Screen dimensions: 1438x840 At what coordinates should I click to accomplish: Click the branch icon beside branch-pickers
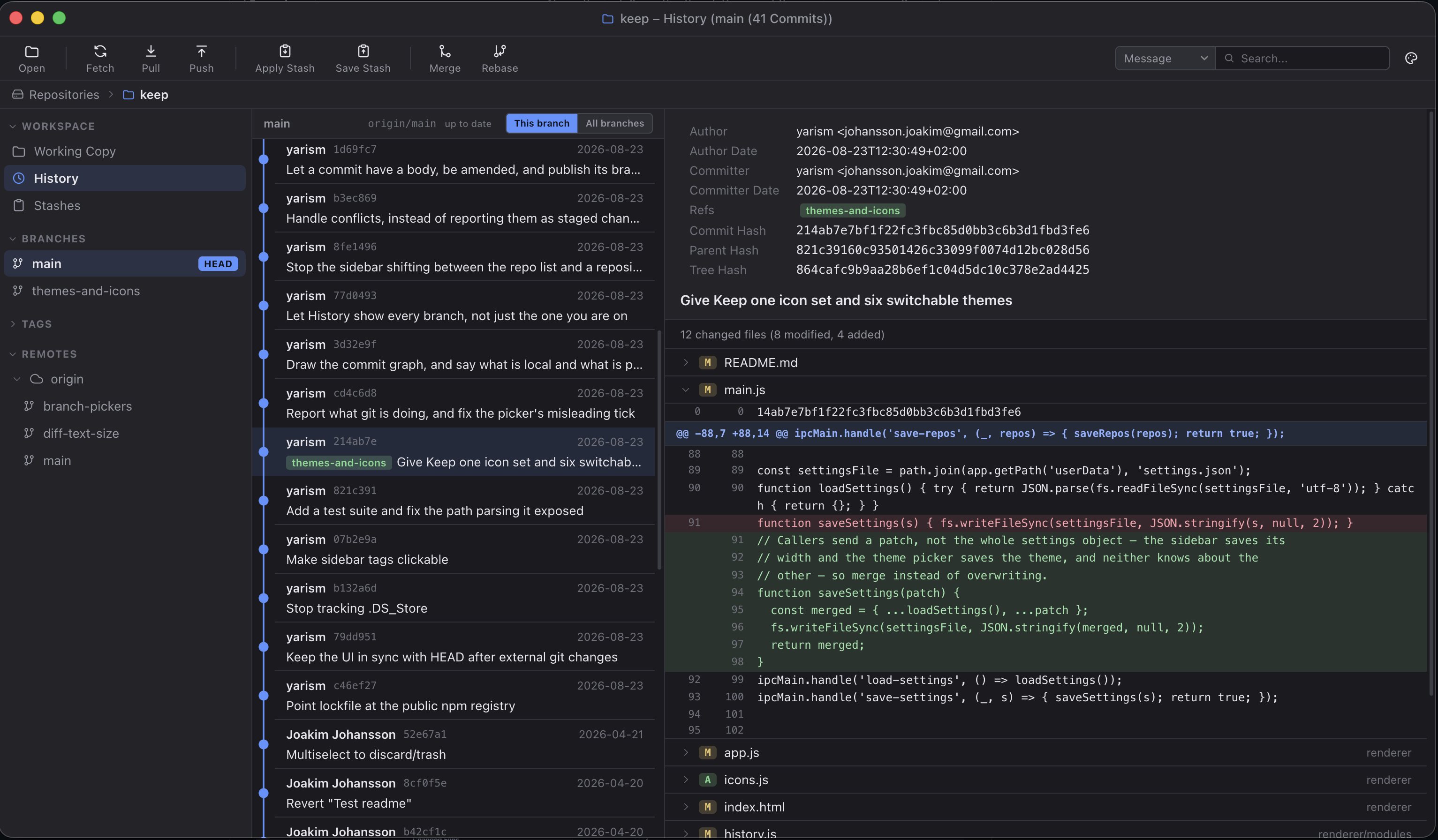coord(29,406)
